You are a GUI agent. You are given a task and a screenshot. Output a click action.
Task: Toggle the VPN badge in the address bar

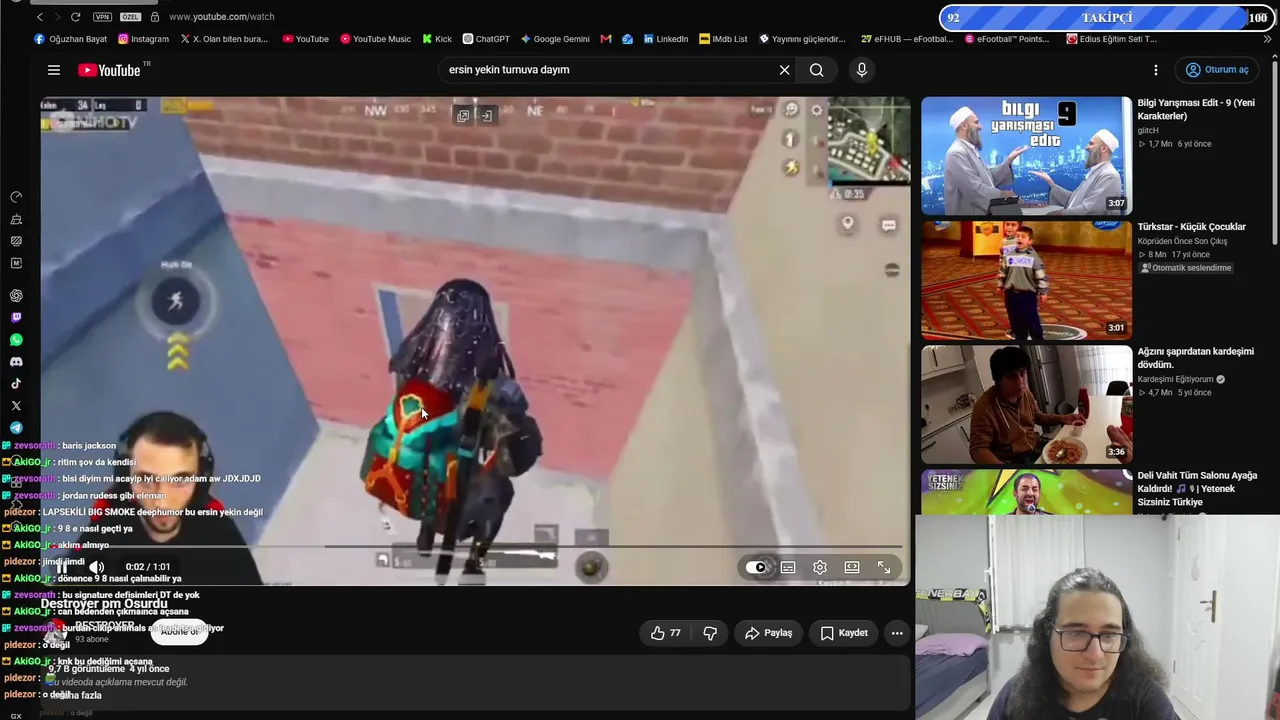click(102, 17)
